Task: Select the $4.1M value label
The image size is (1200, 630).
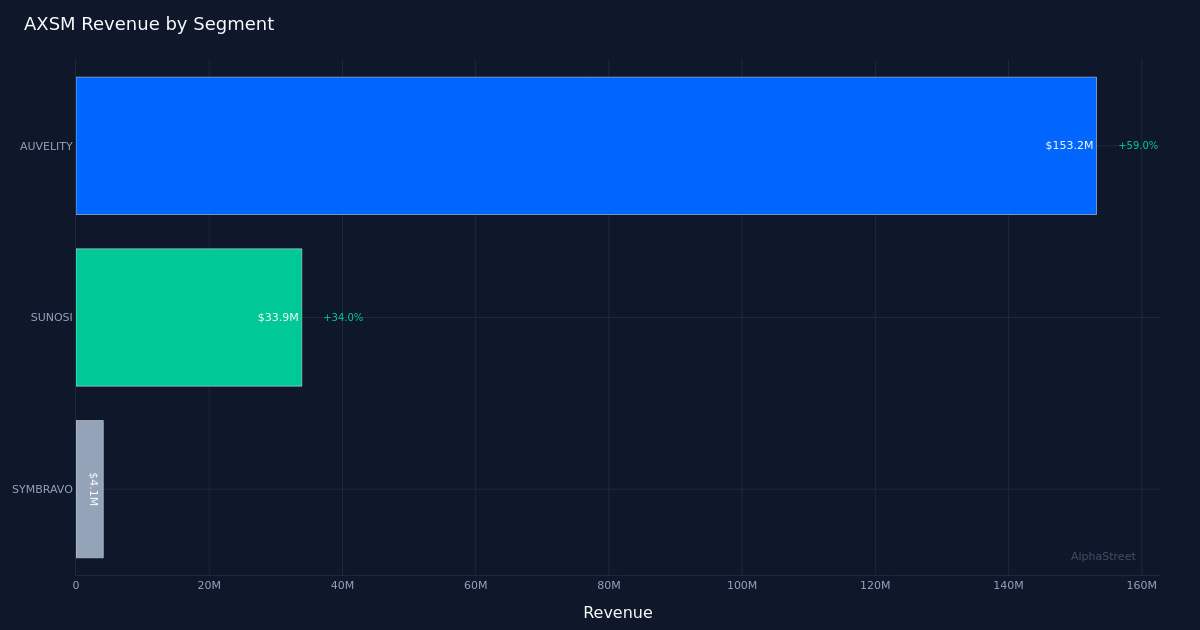Action: click(x=93, y=489)
